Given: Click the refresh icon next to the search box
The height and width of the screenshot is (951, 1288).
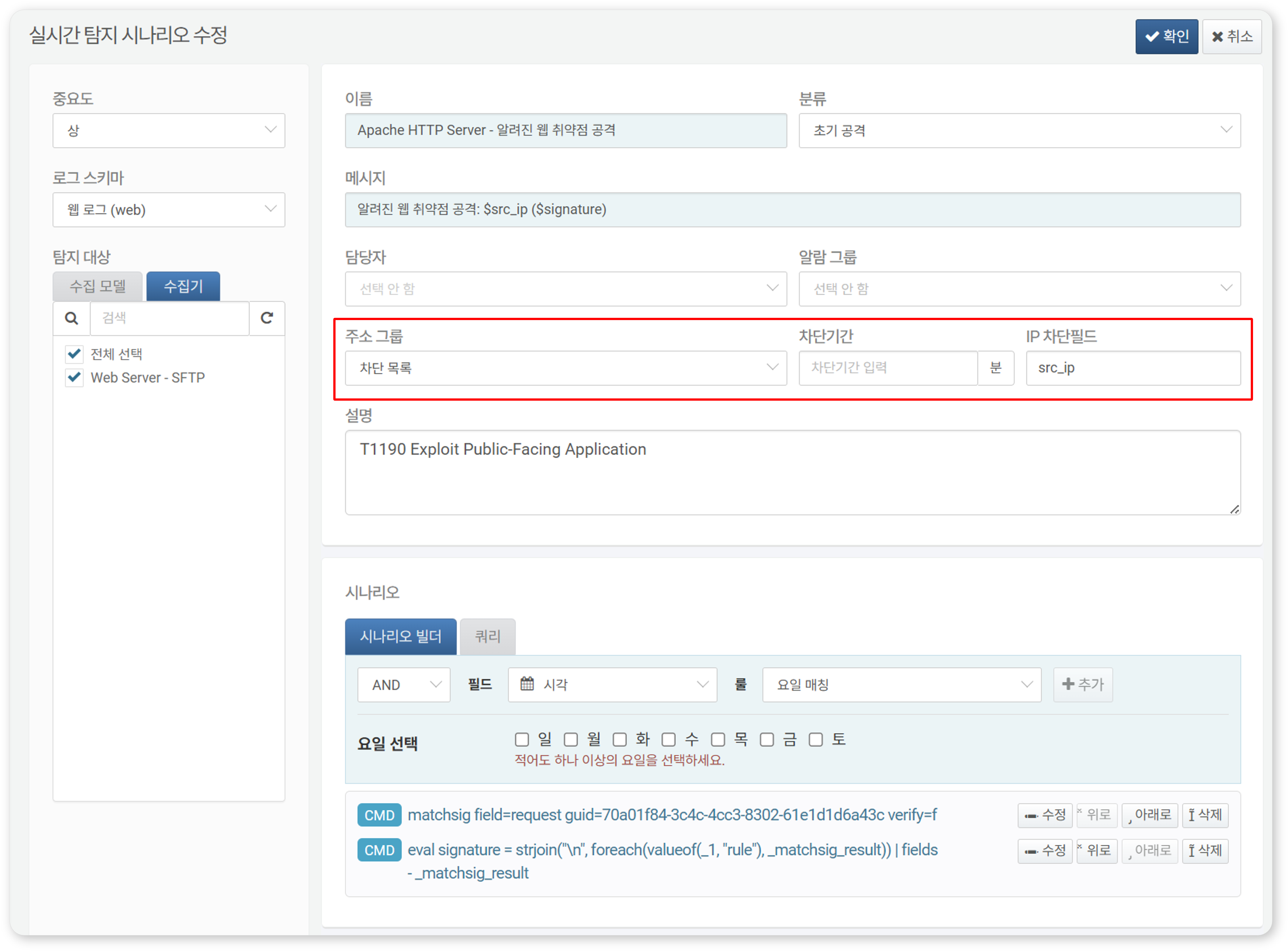Looking at the screenshot, I should pyautogui.click(x=267, y=318).
